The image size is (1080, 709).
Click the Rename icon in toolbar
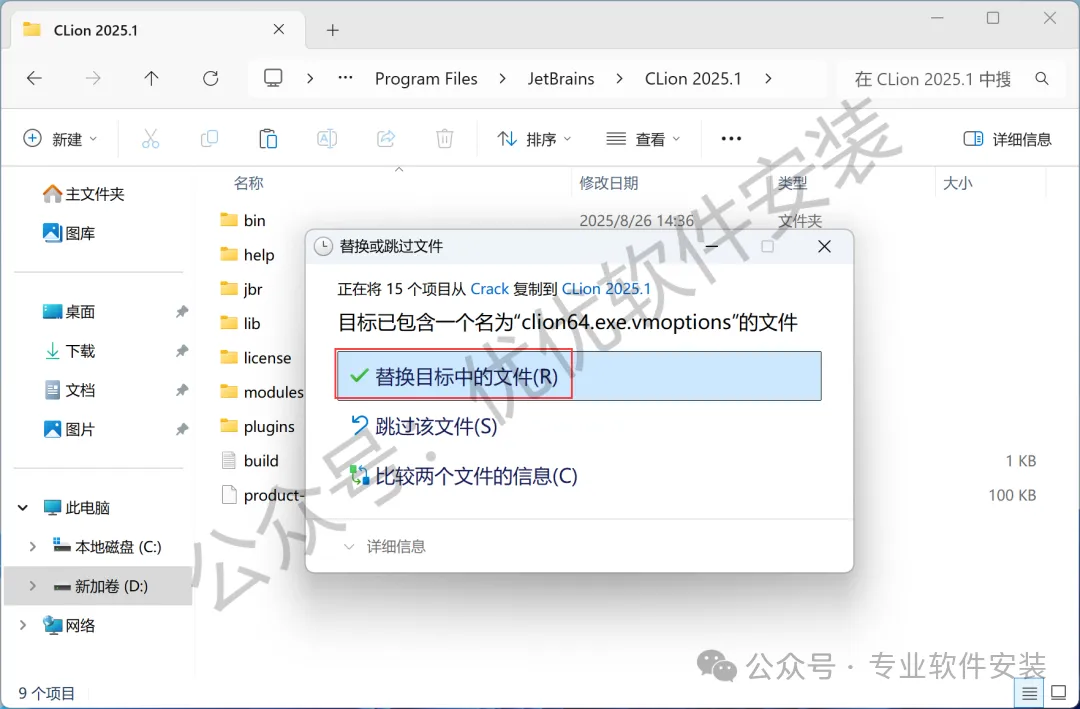tap(327, 139)
